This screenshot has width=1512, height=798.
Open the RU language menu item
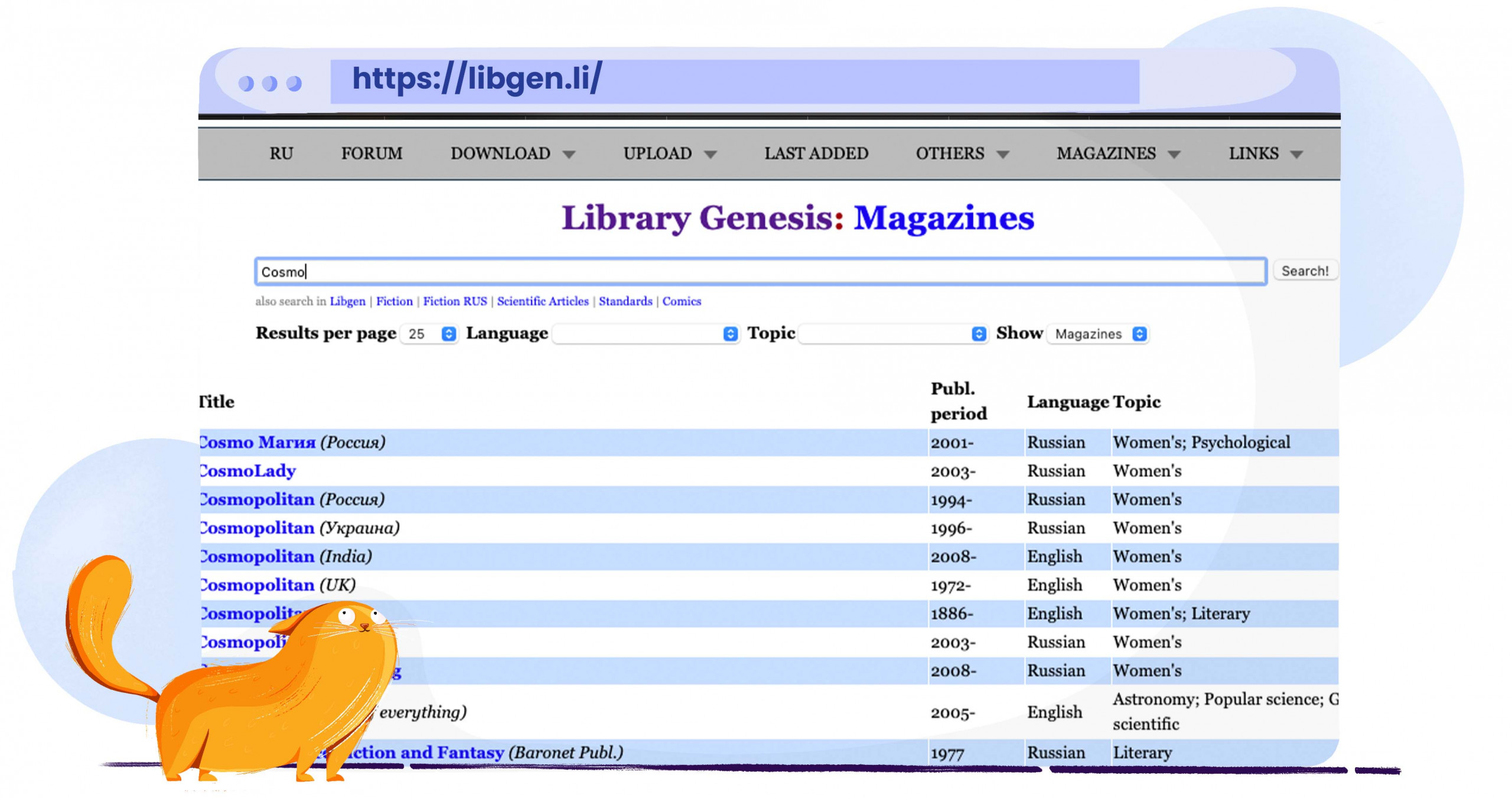click(x=281, y=154)
